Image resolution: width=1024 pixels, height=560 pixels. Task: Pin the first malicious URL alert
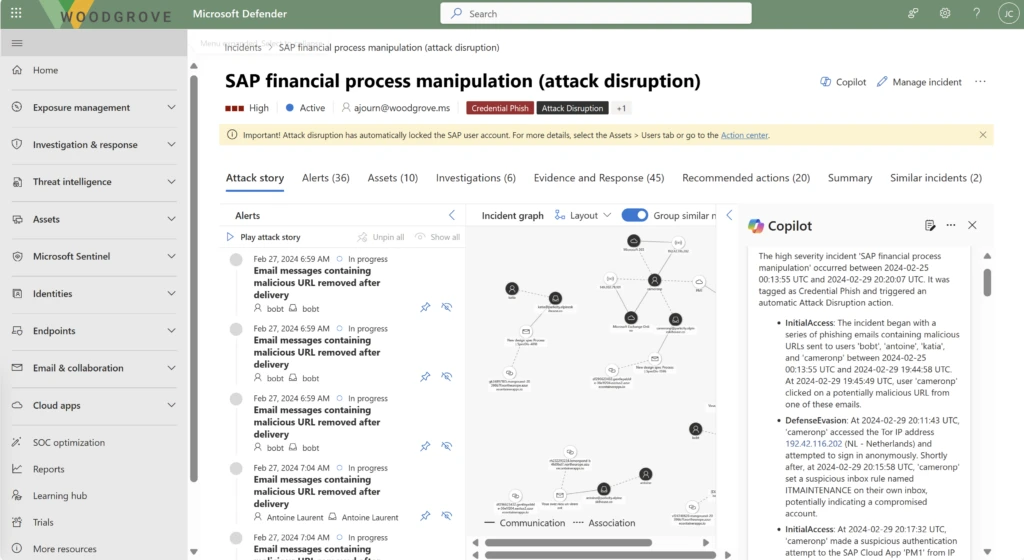[425, 307]
